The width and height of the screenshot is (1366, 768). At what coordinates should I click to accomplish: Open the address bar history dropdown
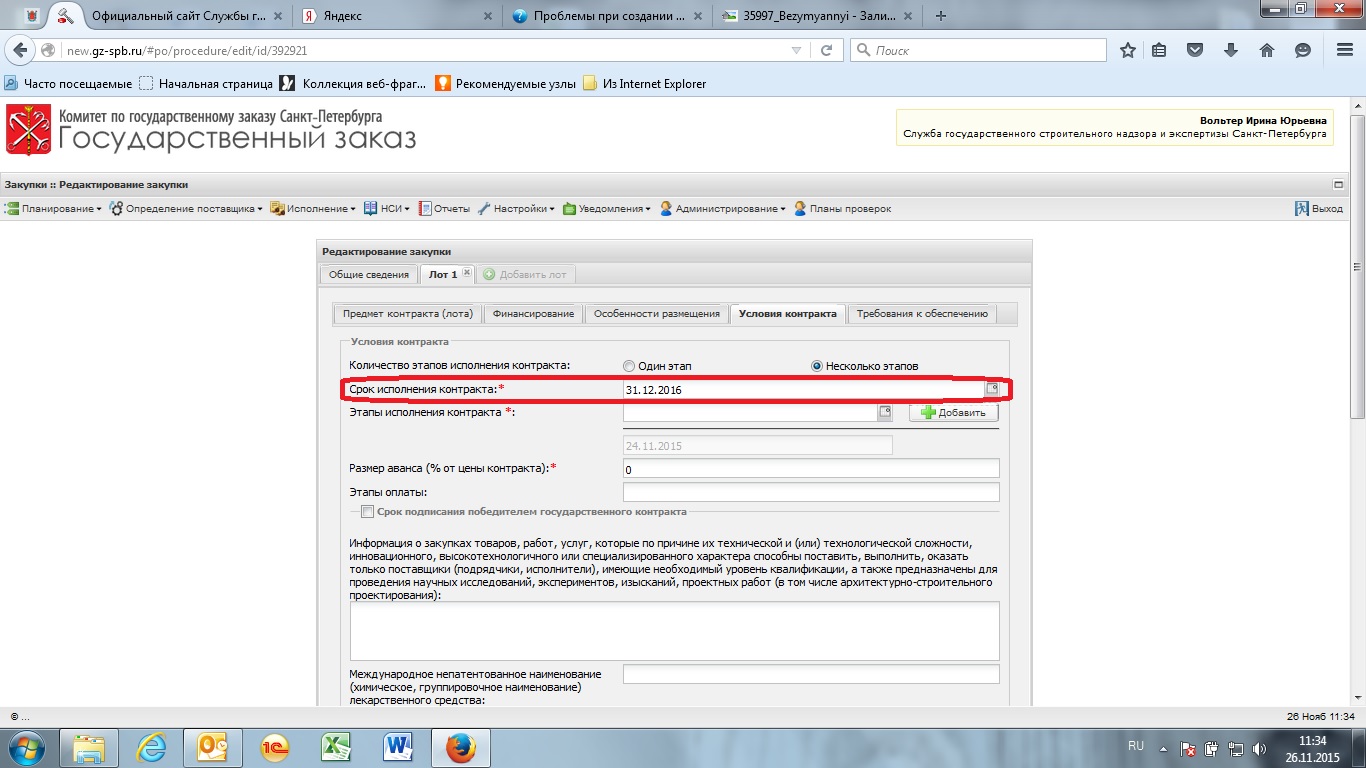pyautogui.click(x=796, y=50)
